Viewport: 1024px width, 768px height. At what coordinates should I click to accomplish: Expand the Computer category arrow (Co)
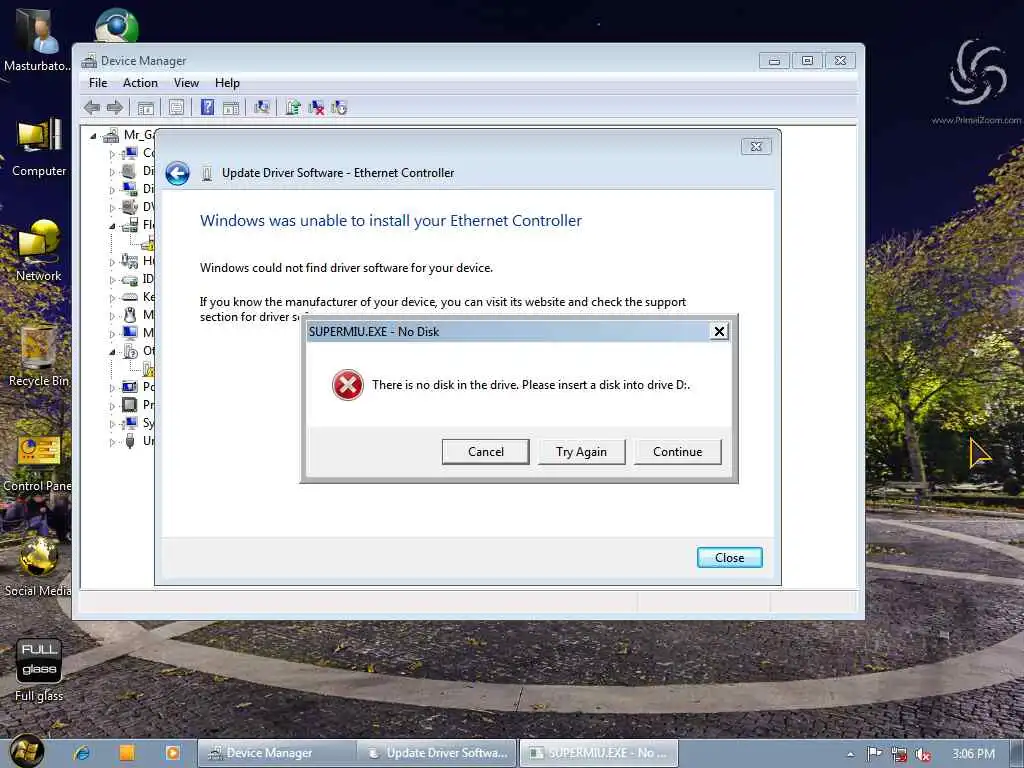point(112,154)
